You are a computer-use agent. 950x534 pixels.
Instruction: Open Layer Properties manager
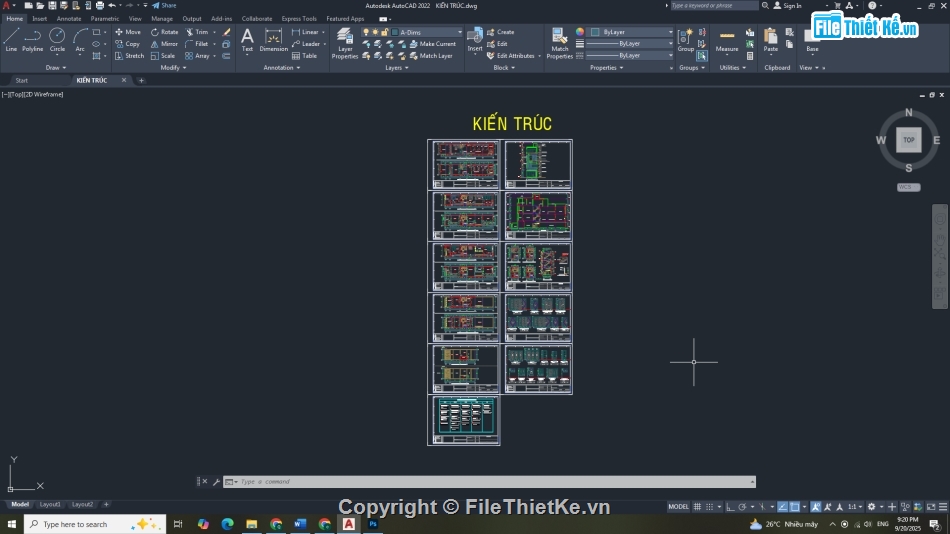click(345, 44)
